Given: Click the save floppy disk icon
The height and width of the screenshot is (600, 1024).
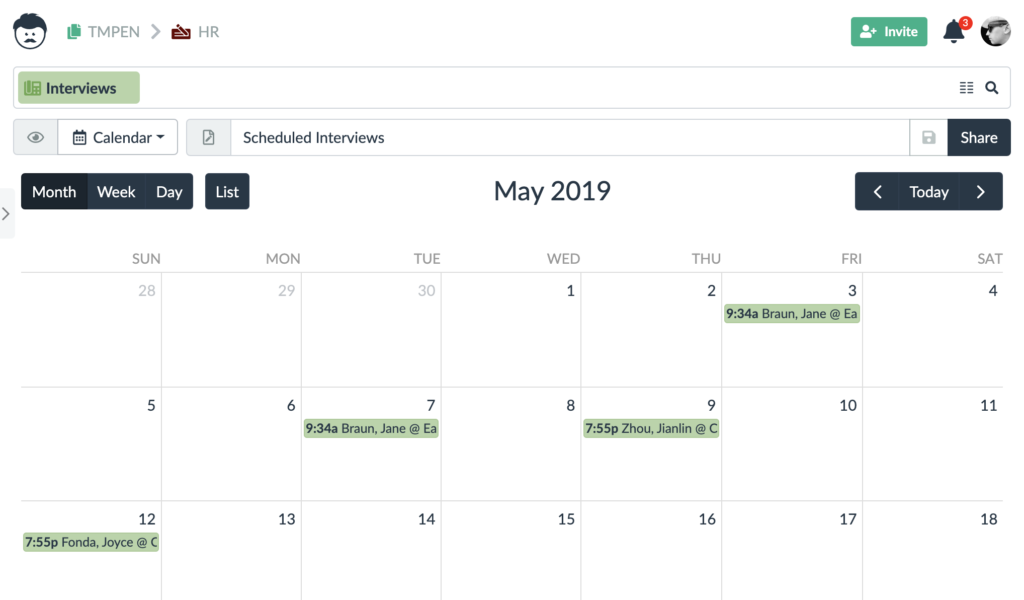Looking at the screenshot, I should click(928, 138).
